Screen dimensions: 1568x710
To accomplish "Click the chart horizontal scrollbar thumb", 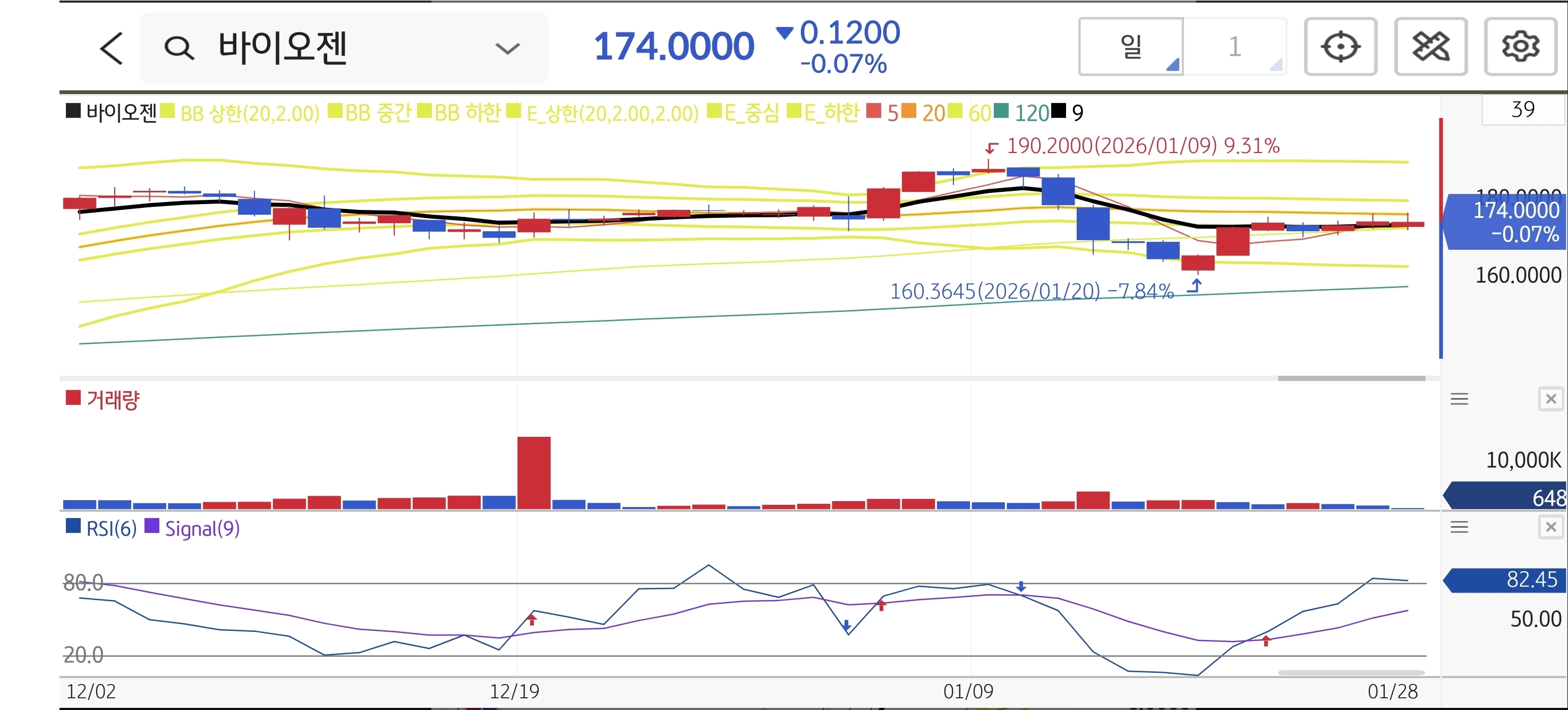I will pos(1351,378).
